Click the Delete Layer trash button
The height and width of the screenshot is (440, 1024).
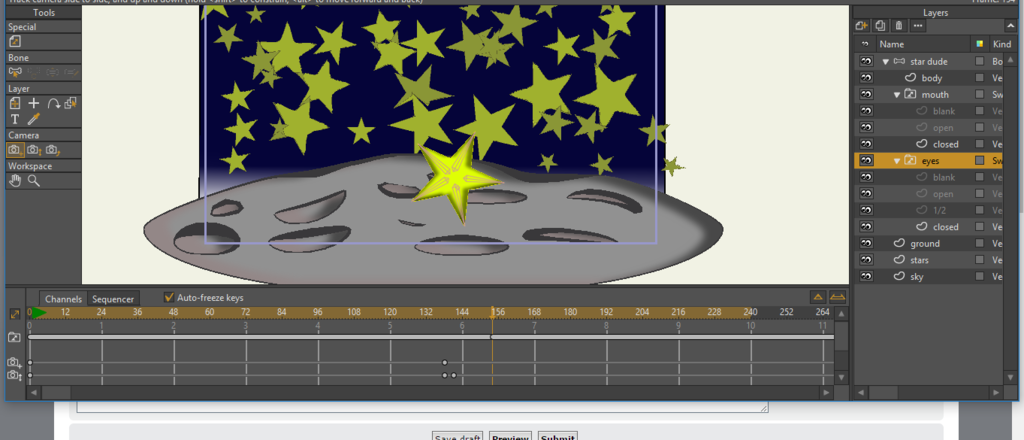(899, 25)
